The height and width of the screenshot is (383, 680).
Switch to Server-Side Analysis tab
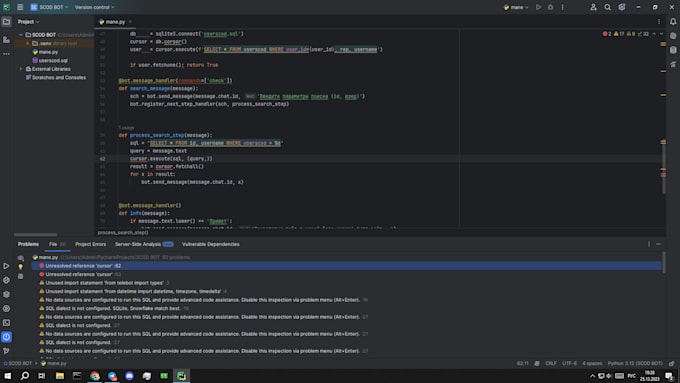click(x=144, y=244)
